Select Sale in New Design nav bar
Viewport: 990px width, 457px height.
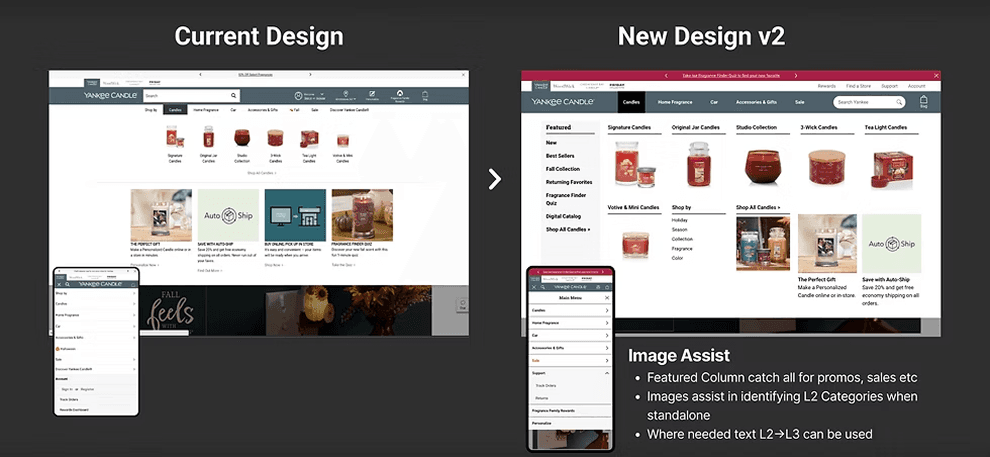(799, 102)
